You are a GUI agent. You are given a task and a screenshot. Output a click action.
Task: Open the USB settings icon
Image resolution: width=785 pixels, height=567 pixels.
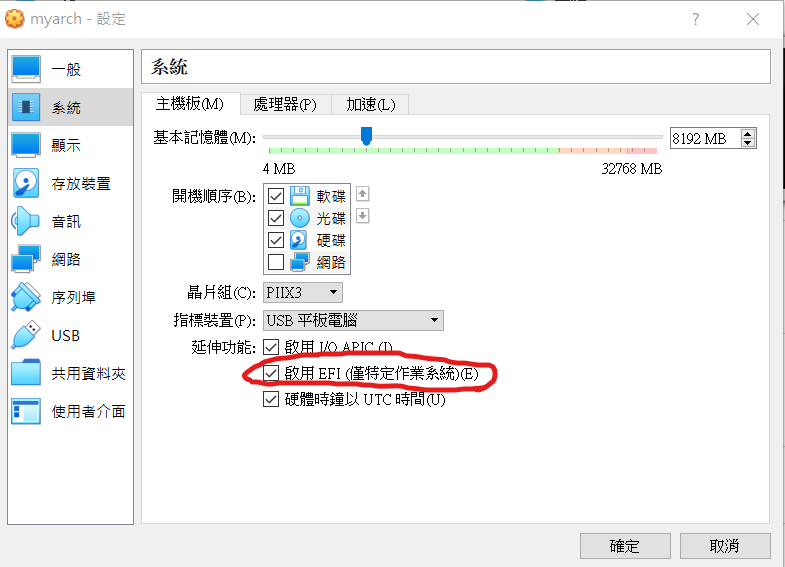tap(26, 335)
